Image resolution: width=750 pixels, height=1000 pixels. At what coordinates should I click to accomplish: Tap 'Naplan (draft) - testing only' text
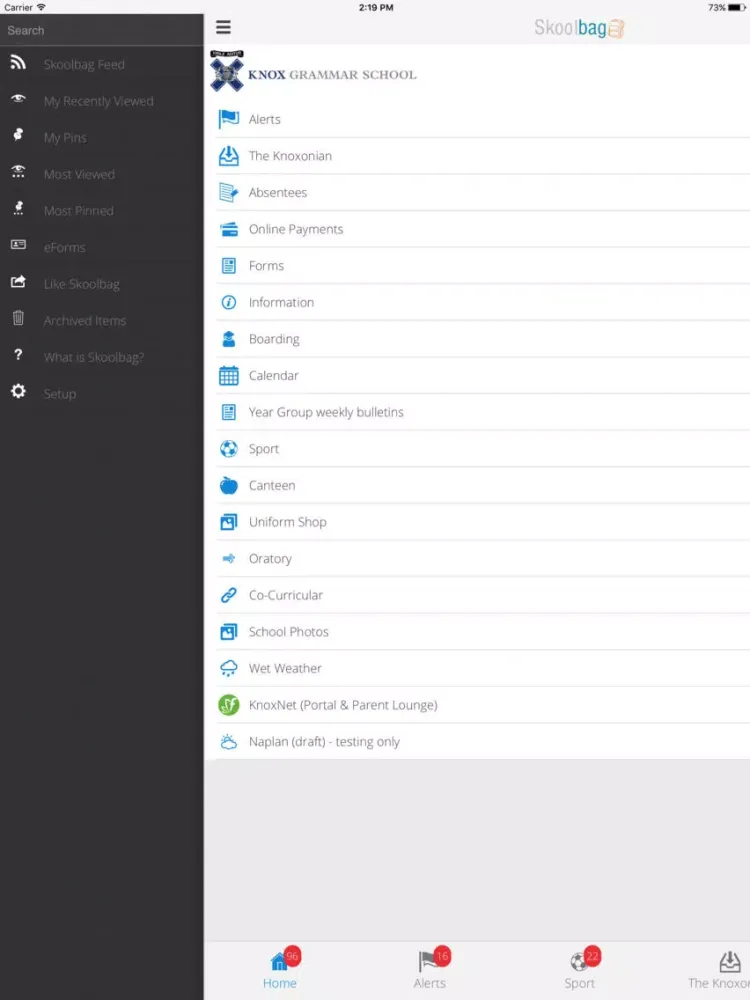coord(325,742)
